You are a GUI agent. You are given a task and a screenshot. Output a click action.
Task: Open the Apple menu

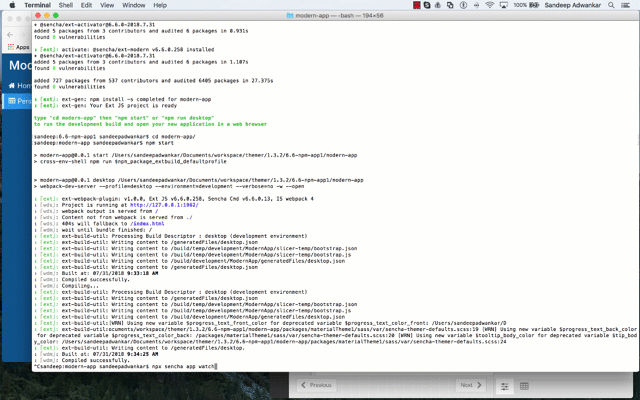coord(12,5)
